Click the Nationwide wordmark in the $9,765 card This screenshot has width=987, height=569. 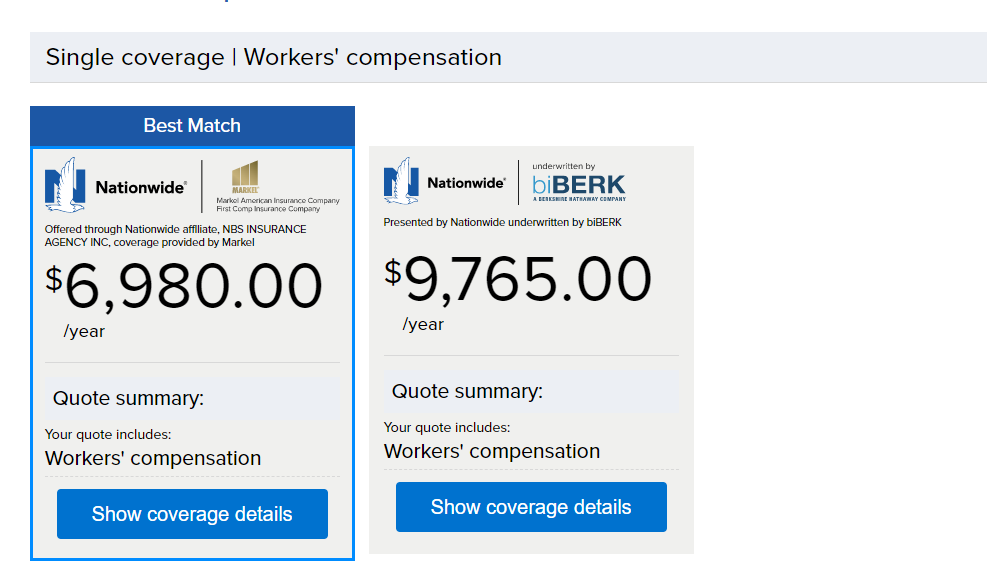466,183
